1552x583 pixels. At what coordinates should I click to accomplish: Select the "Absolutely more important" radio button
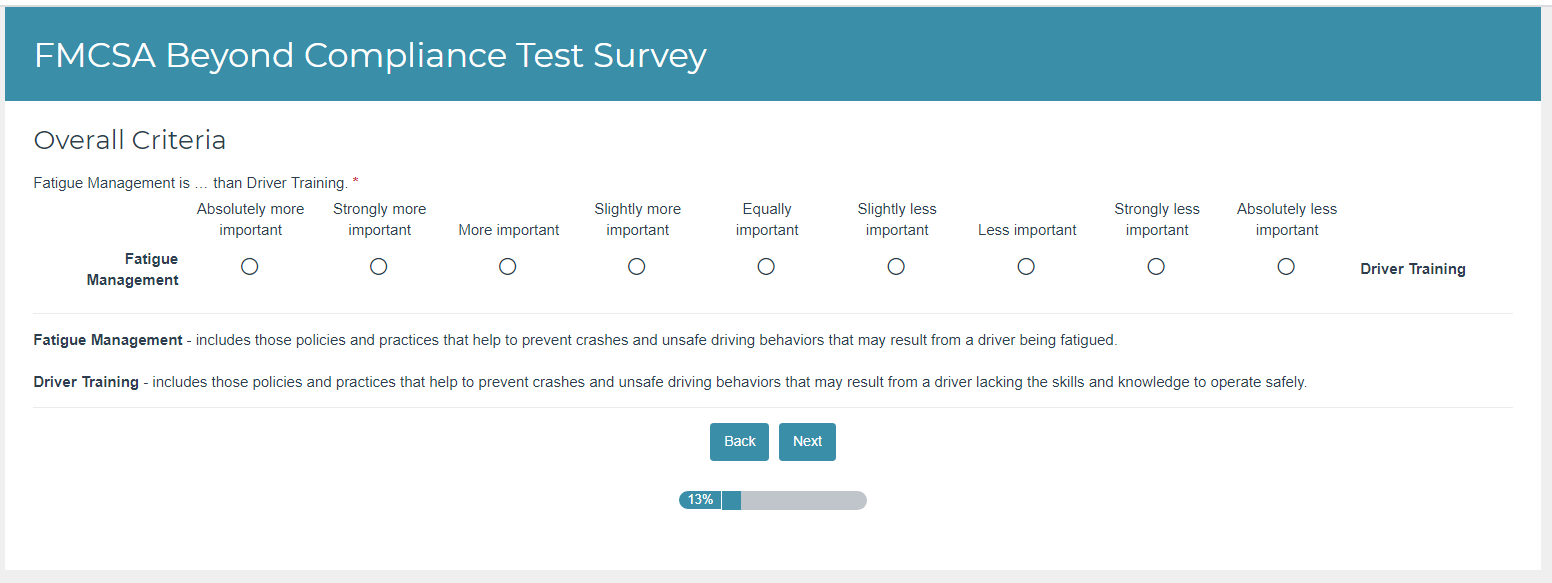pos(250,267)
